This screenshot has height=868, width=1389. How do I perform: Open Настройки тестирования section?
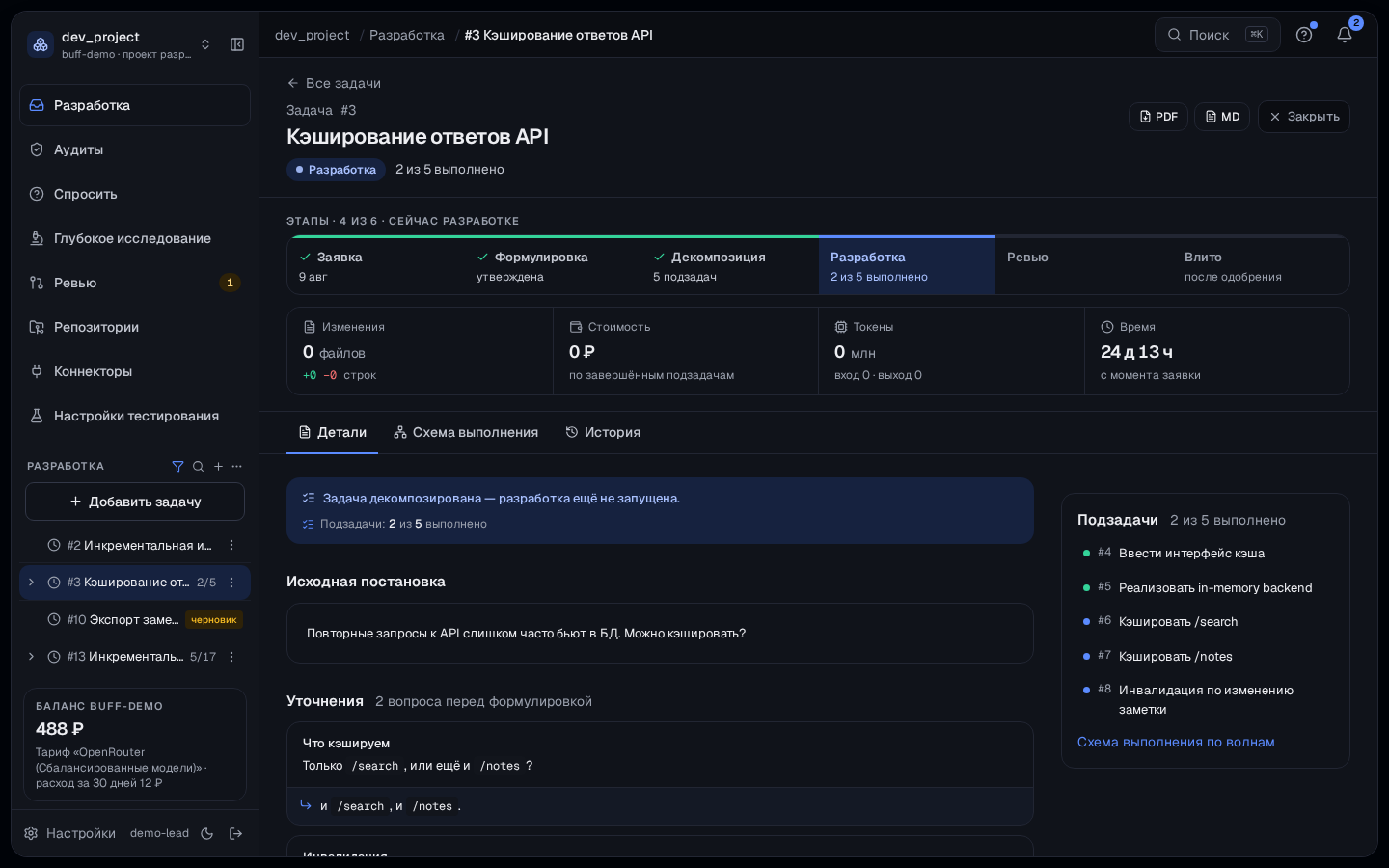coord(135,416)
